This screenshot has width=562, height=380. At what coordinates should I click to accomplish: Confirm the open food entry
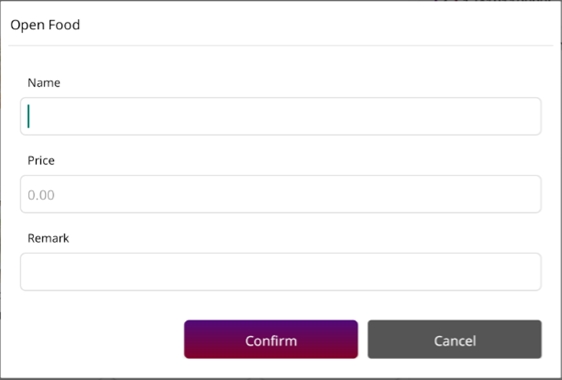pyautogui.click(x=271, y=339)
